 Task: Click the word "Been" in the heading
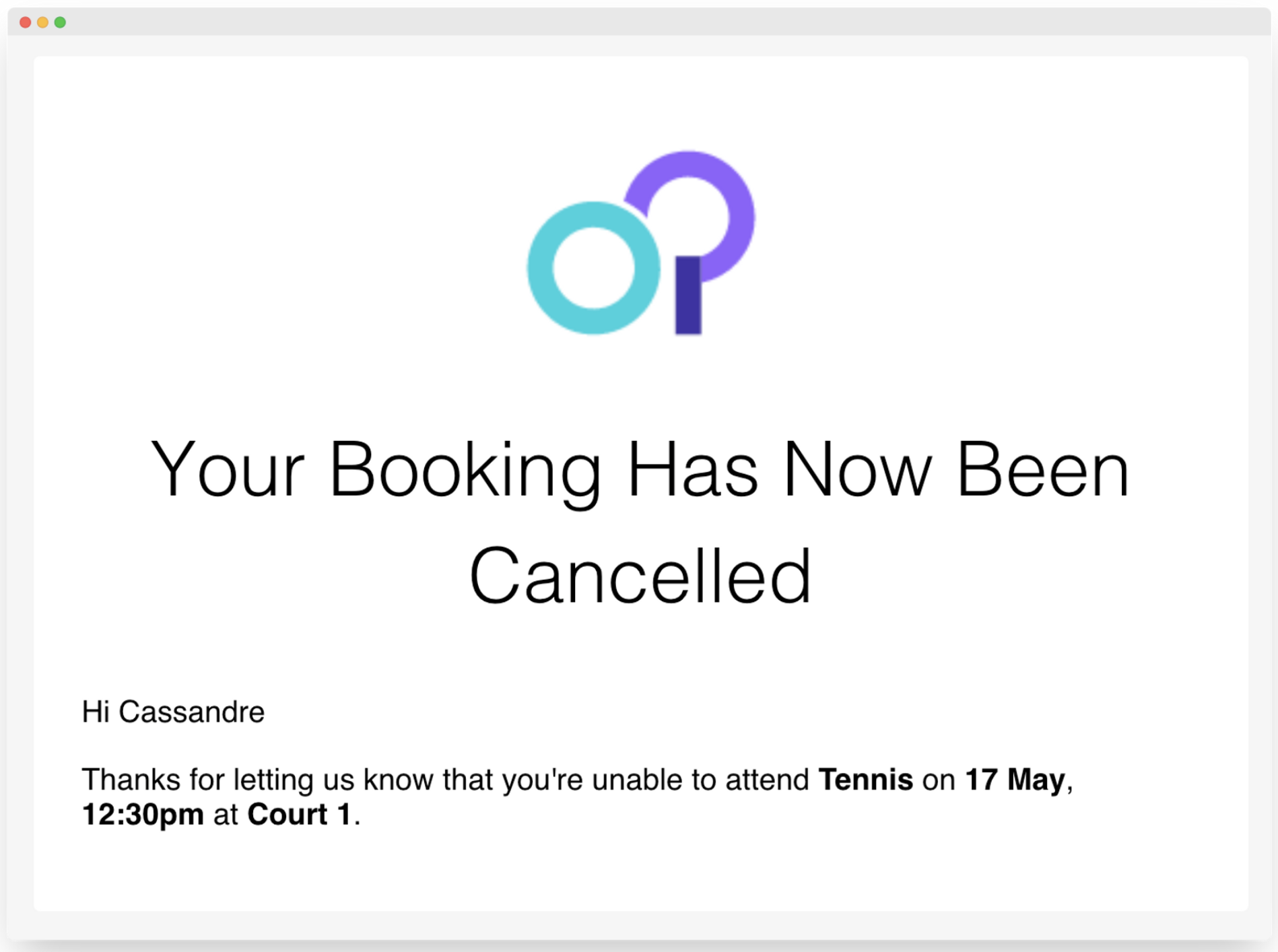pyautogui.click(x=1042, y=469)
